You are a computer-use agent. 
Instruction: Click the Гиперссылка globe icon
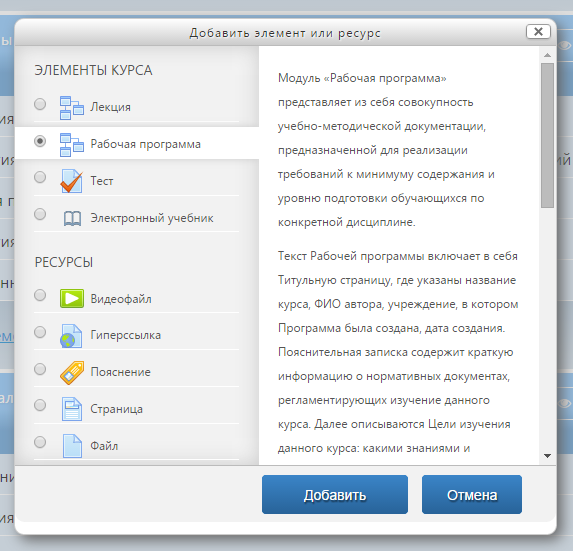point(71,336)
